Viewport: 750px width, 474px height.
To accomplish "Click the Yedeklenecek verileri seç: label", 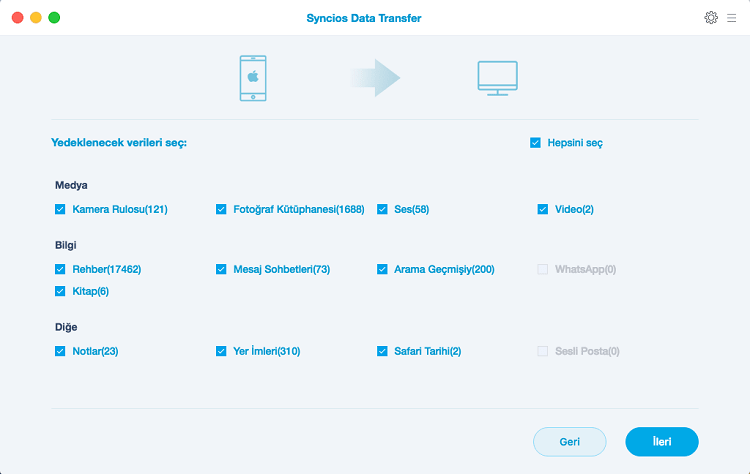I will point(119,143).
